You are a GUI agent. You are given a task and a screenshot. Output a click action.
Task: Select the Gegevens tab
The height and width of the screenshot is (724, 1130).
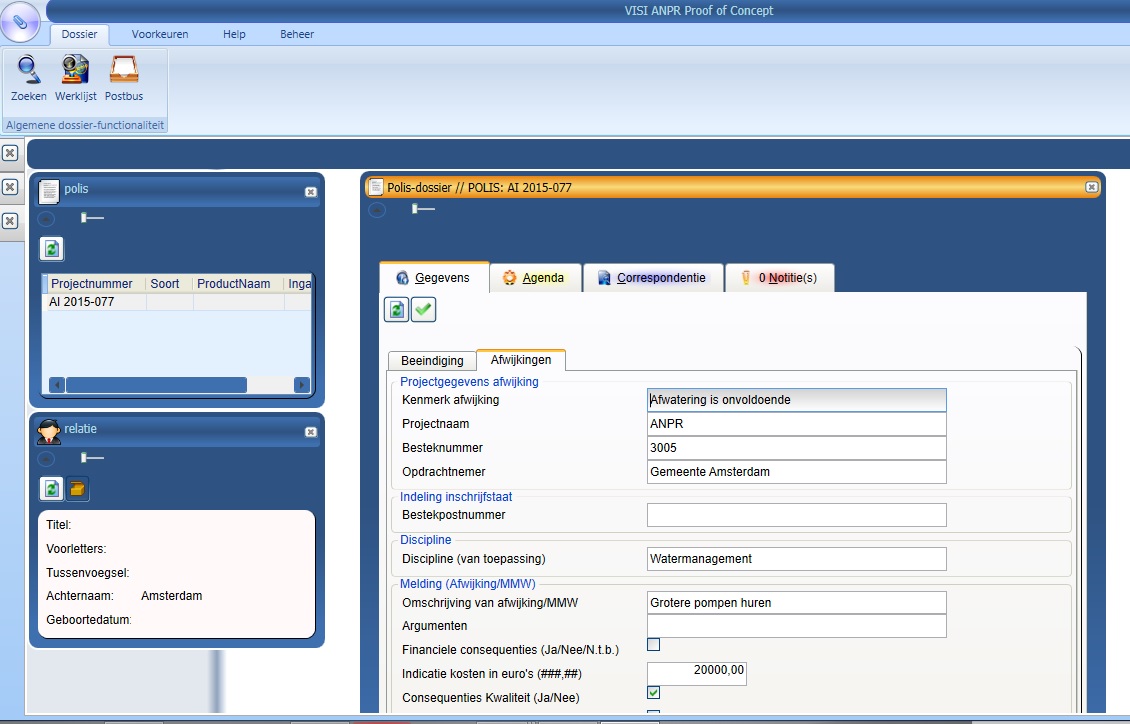coord(435,278)
